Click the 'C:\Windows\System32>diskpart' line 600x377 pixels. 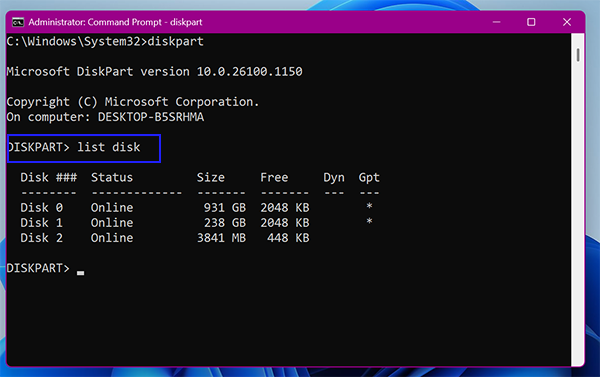[105, 41]
